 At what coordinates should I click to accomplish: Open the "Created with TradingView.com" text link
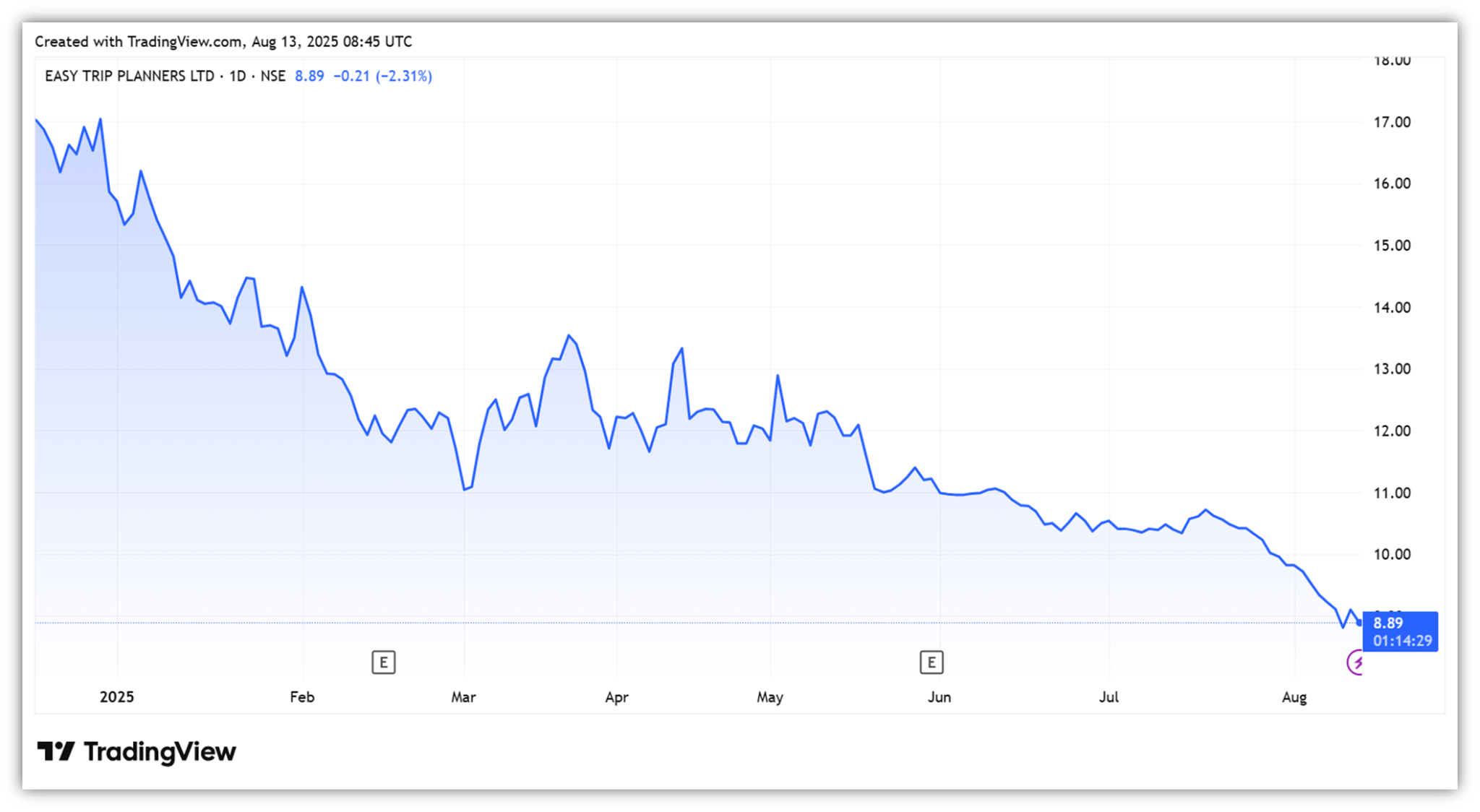click(x=138, y=42)
